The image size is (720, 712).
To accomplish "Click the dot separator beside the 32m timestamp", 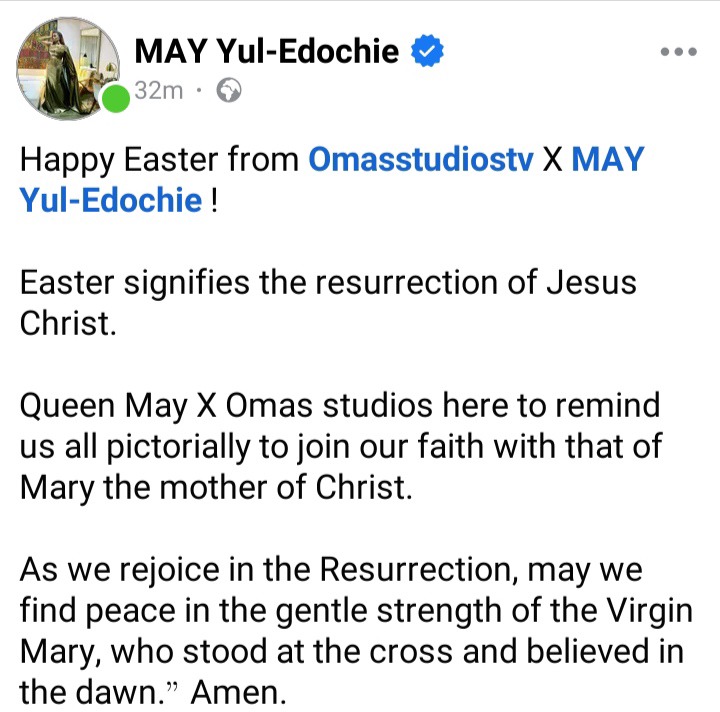I will point(199,90).
